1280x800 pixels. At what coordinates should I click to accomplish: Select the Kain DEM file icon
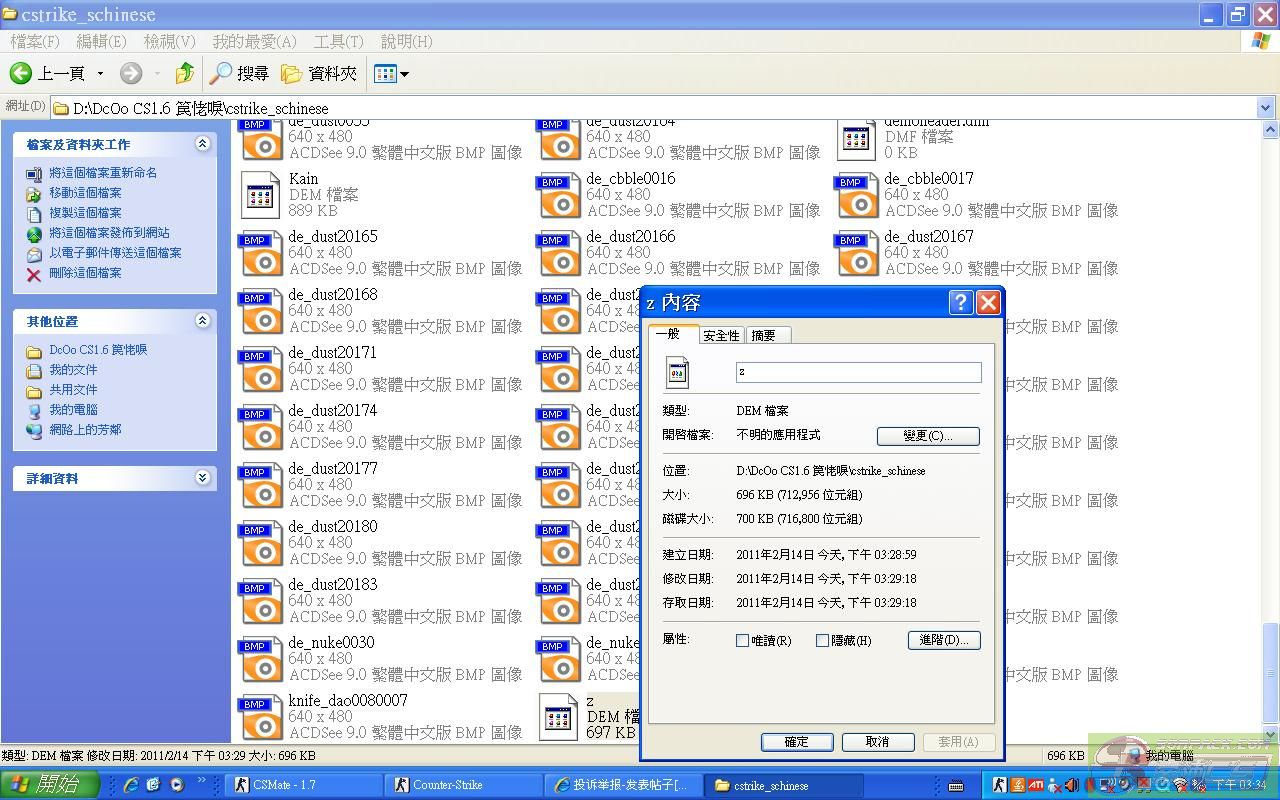click(x=261, y=195)
